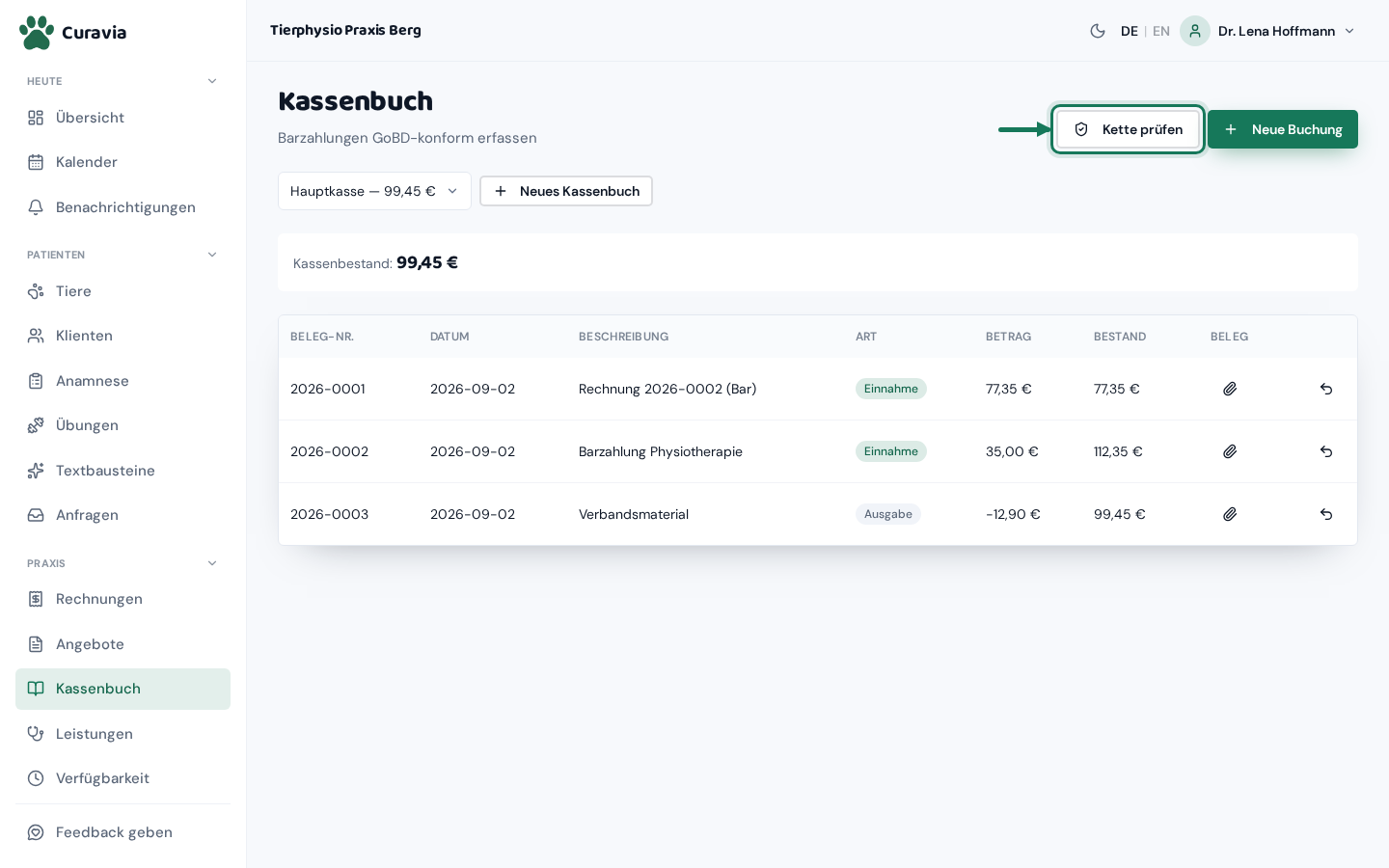Reverse booking 2026-0002 with undo icon
This screenshot has height=868, width=1389.
1326,451
